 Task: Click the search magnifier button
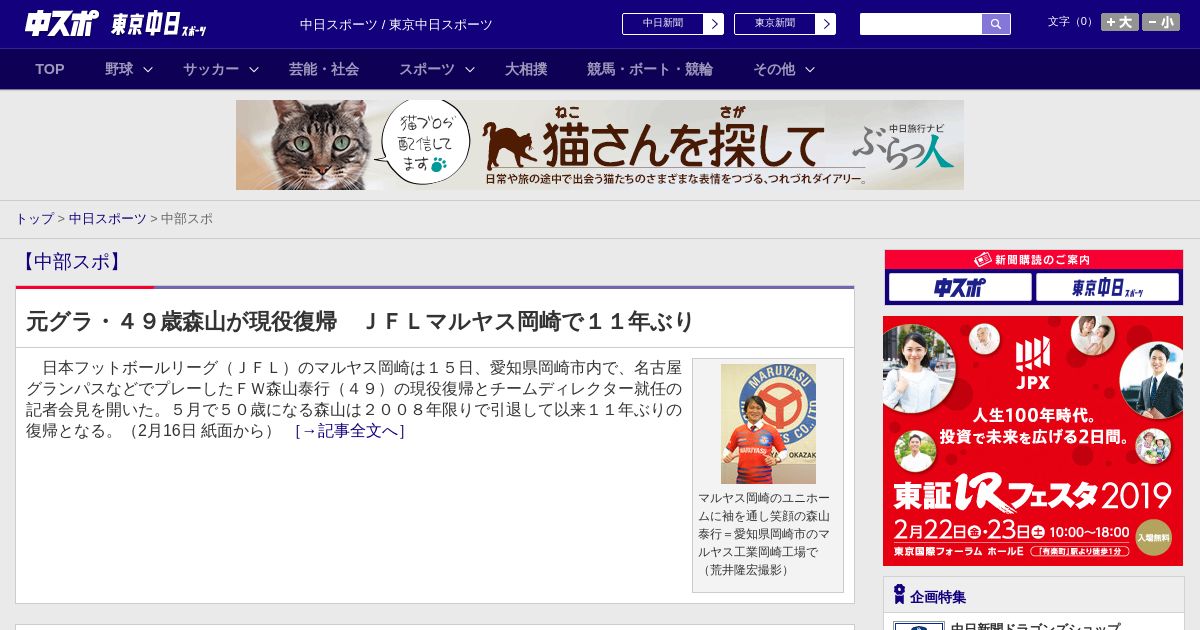pos(996,24)
